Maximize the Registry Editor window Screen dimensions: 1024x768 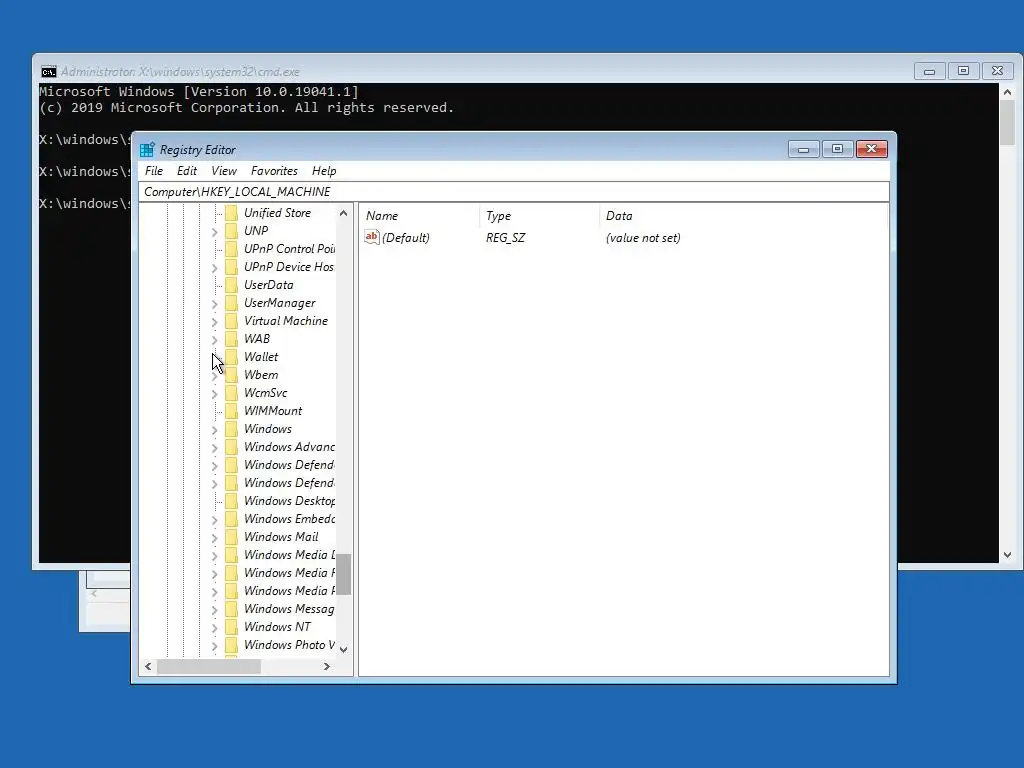coord(837,150)
